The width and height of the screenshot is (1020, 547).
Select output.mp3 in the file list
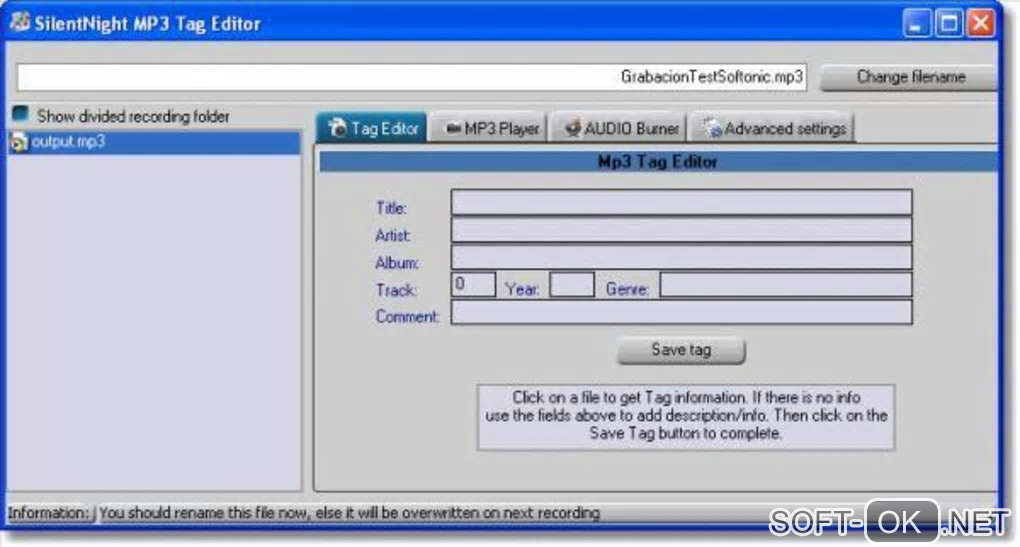[155, 142]
